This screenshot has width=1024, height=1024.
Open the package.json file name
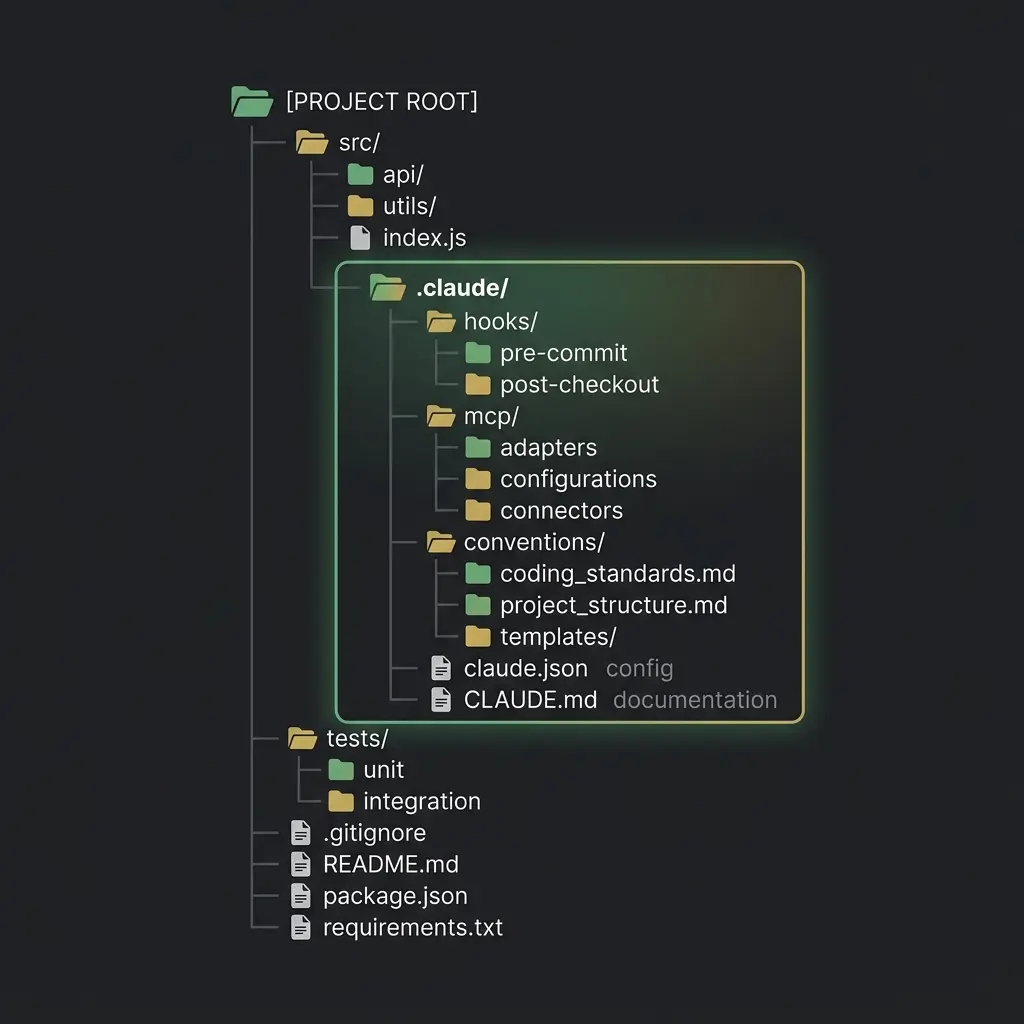[395, 897]
